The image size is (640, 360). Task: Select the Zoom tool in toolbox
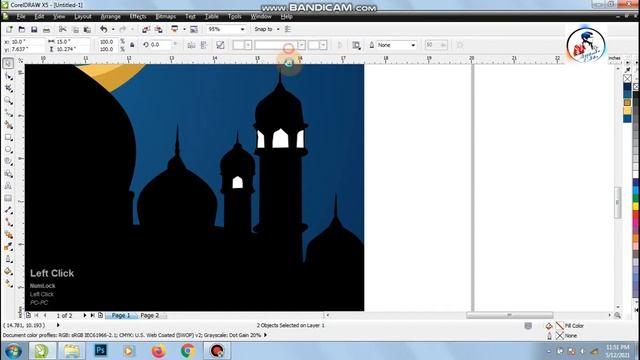point(8,100)
